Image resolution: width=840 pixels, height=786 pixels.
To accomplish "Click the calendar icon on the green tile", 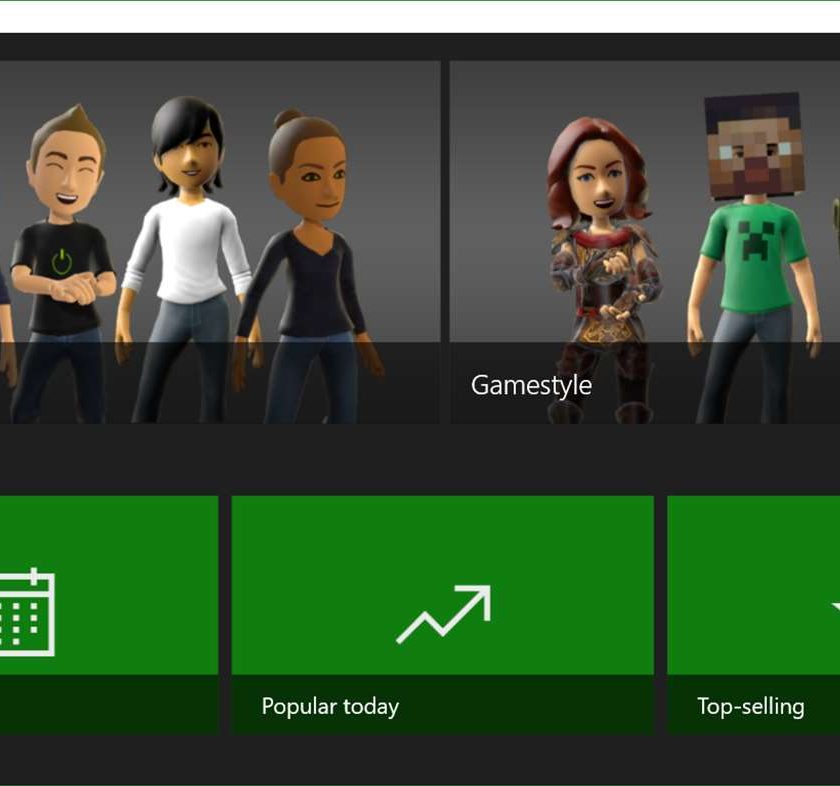I will [x=27, y=612].
